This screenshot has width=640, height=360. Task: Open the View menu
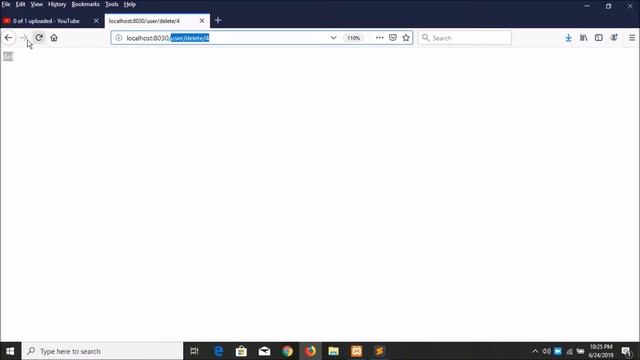coord(37,4)
